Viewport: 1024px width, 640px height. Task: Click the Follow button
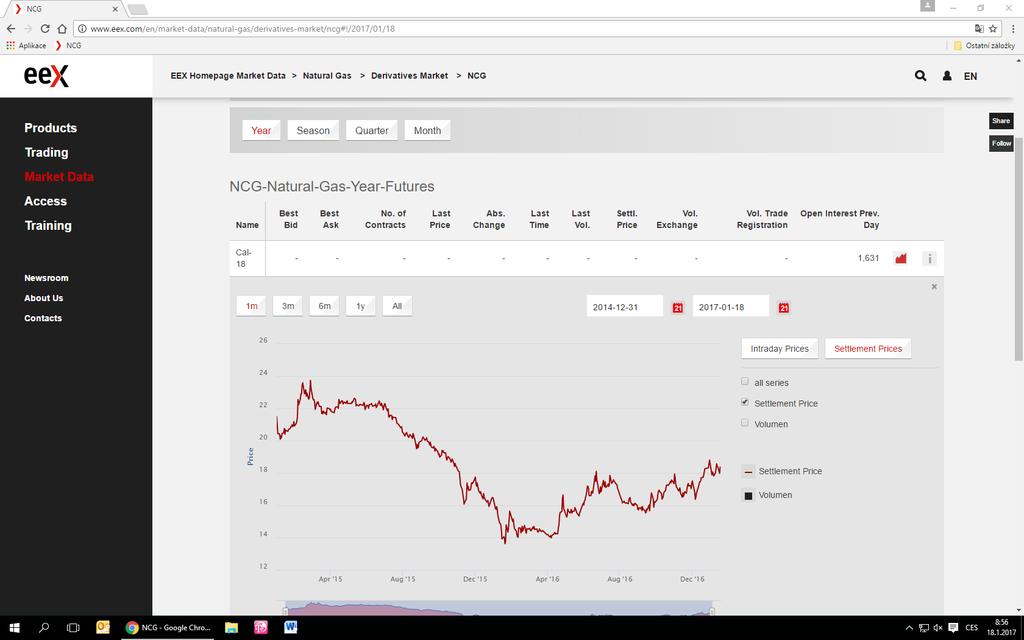coord(1000,144)
